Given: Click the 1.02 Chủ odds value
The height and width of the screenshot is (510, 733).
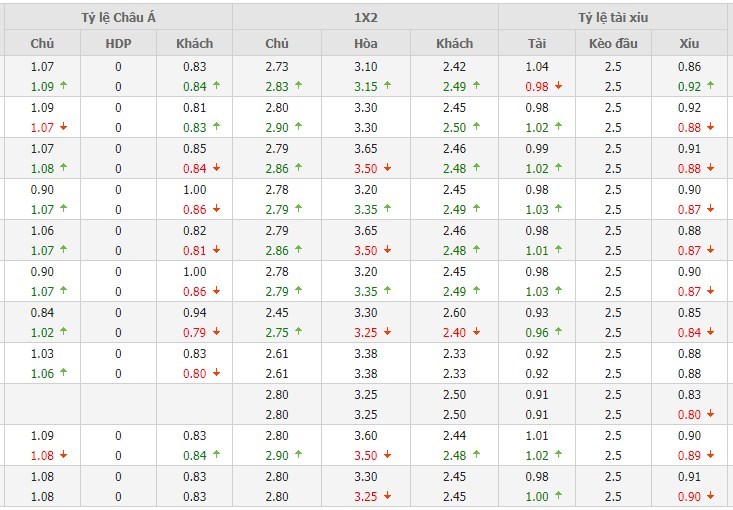Looking at the screenshot, I should [42, 333].
